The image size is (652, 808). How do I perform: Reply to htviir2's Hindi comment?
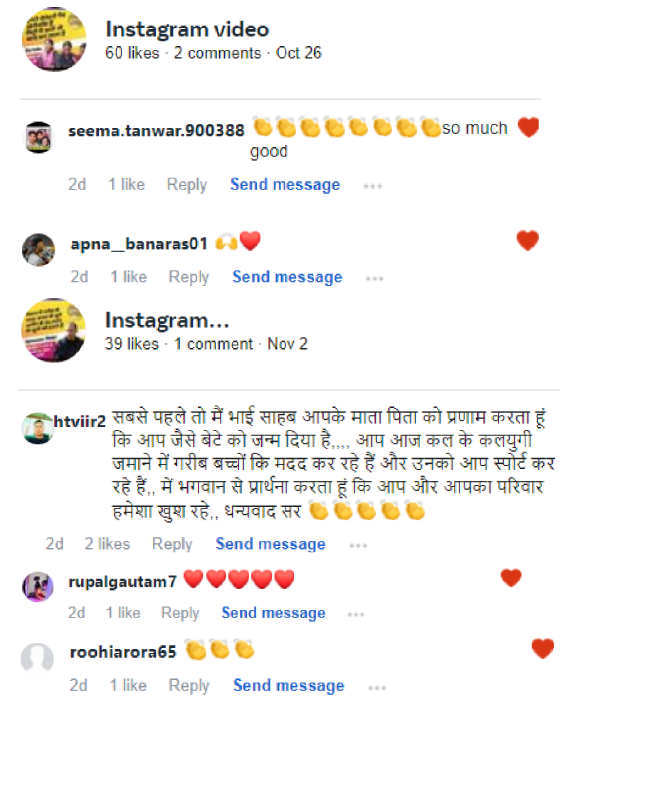[x=172, y=544]
